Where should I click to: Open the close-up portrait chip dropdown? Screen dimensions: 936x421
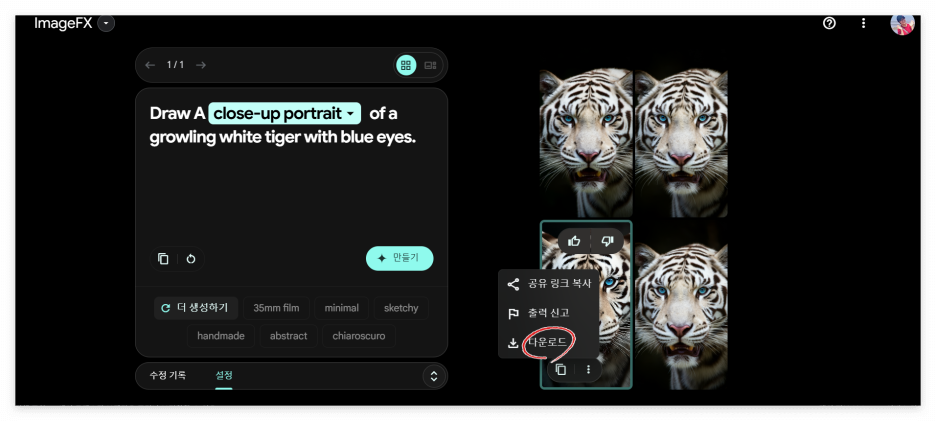(x=285, y=113)
